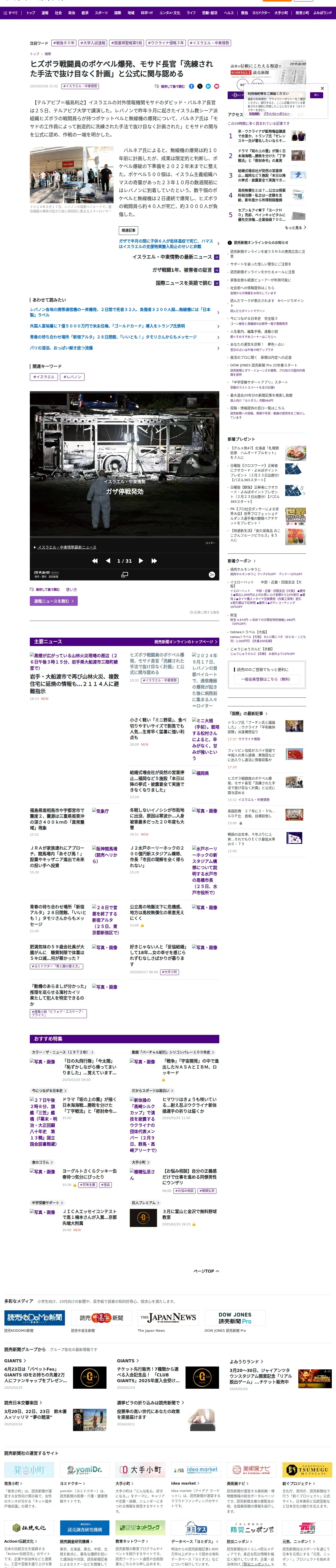The height and width of the screenshot is (1568, 336).
Task: Open the すべて hamburger menu icon
Action: pyautogui.click(x=5, y=12)
